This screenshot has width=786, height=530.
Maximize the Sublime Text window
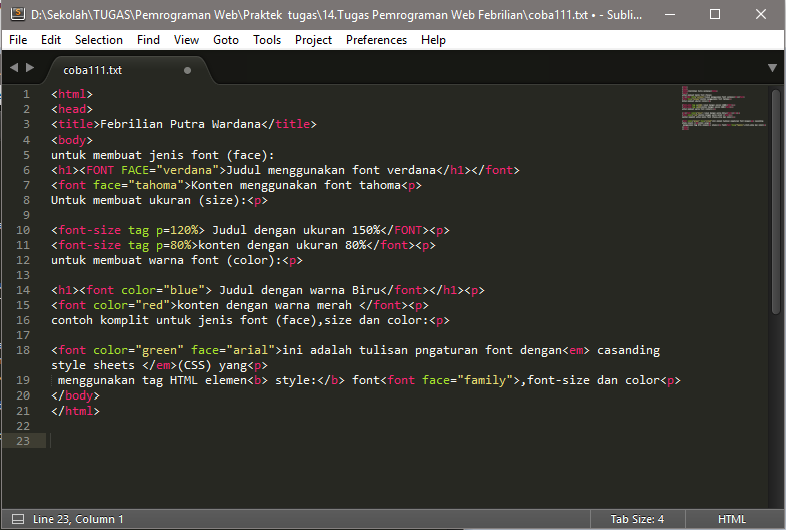click(x=714, y=14)
